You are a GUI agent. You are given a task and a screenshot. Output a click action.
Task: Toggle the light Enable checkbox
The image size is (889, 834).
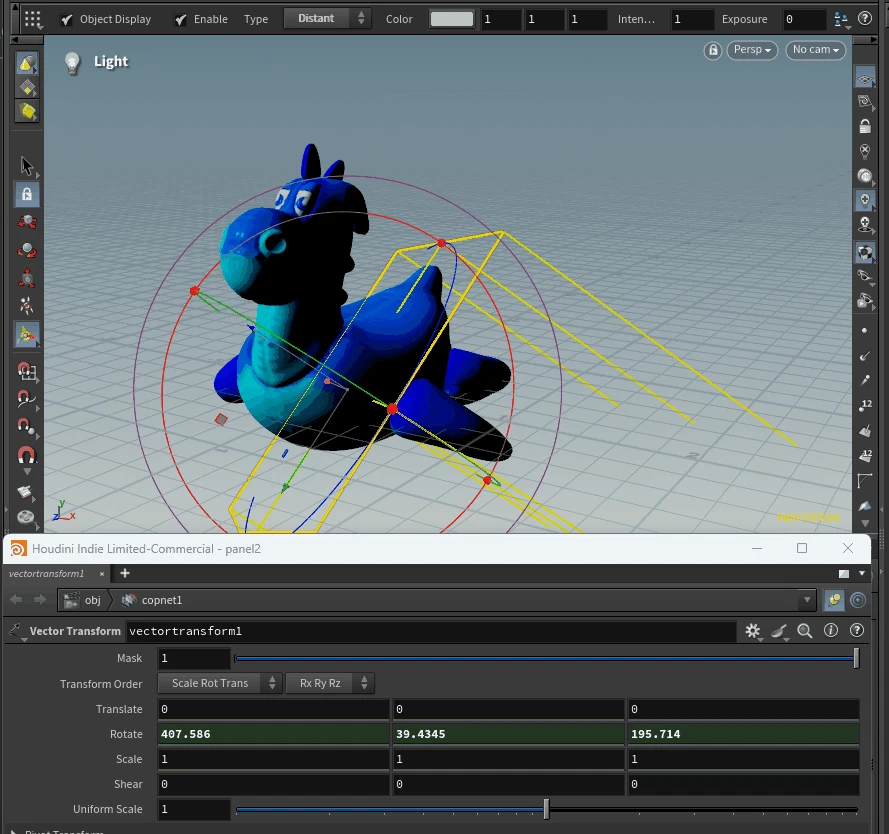pyautogui.click(x=180, y=20)
